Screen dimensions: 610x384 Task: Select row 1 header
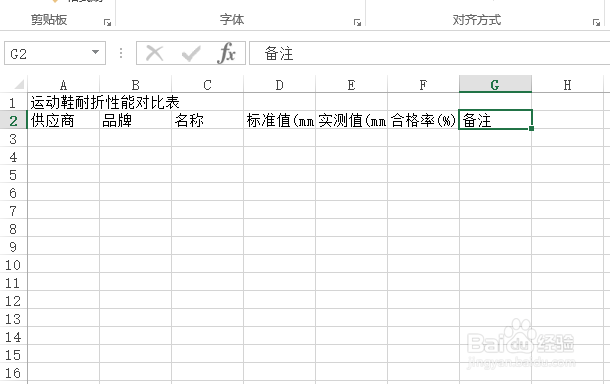click(13, 103)
